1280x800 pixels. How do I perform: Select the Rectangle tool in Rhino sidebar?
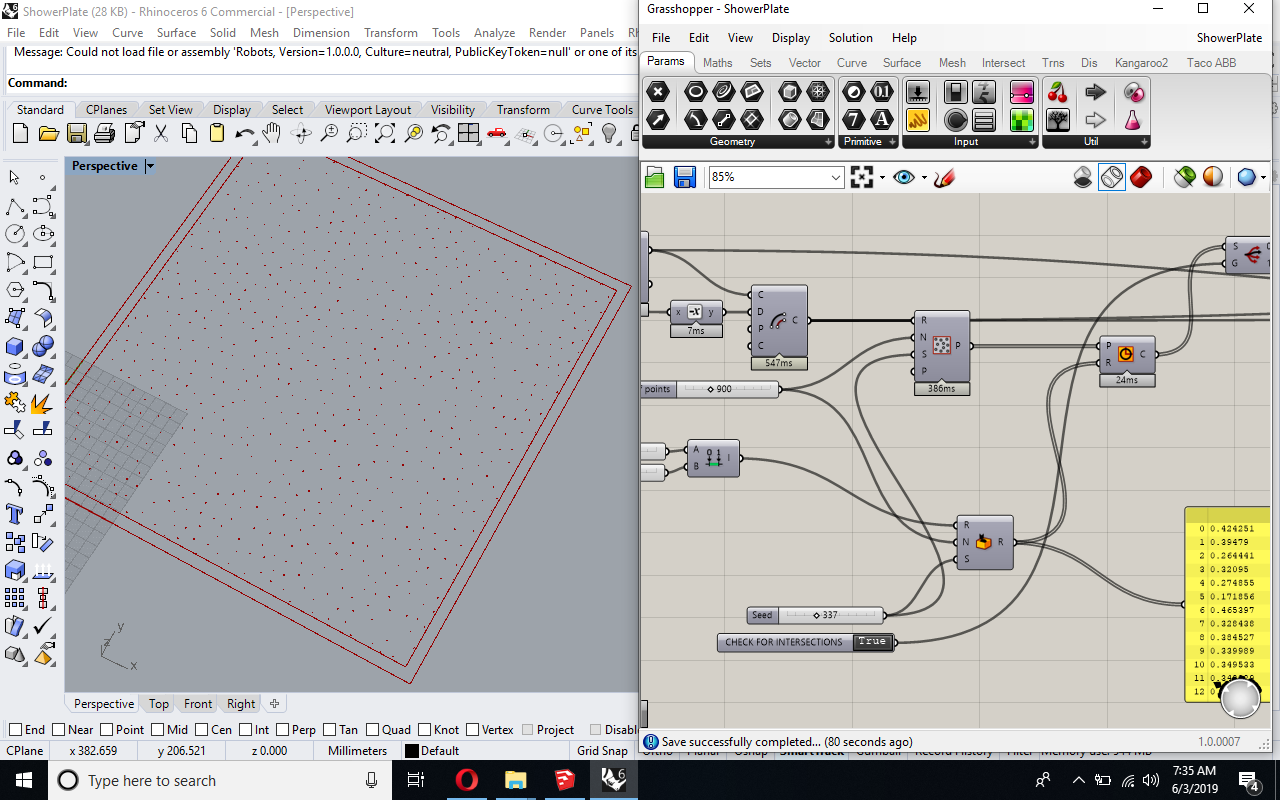point(43,263)
